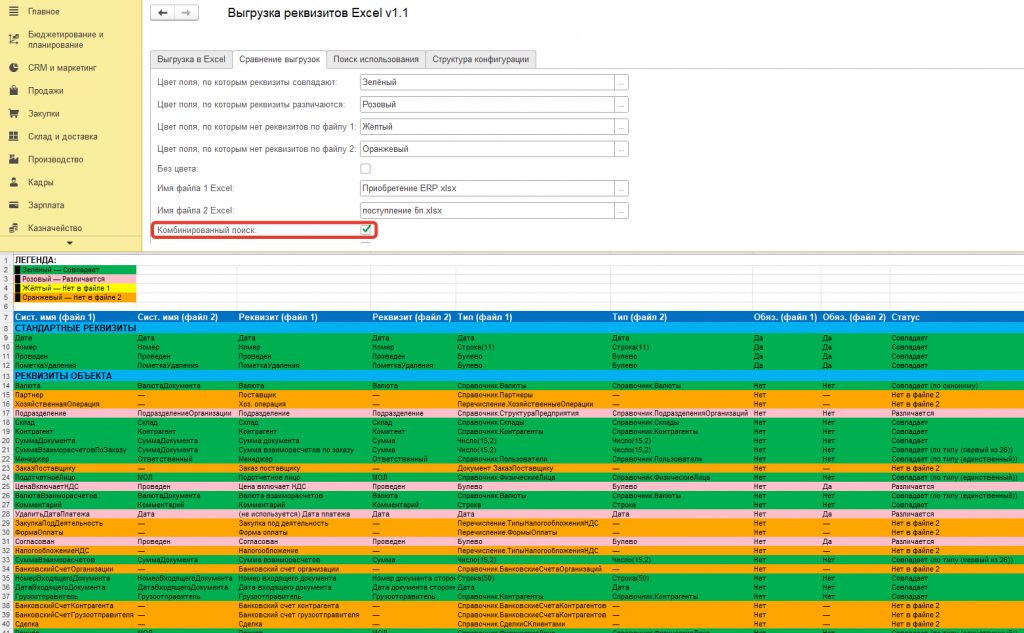Click the Казначейство icon in sidebar

tap(13, 227)
